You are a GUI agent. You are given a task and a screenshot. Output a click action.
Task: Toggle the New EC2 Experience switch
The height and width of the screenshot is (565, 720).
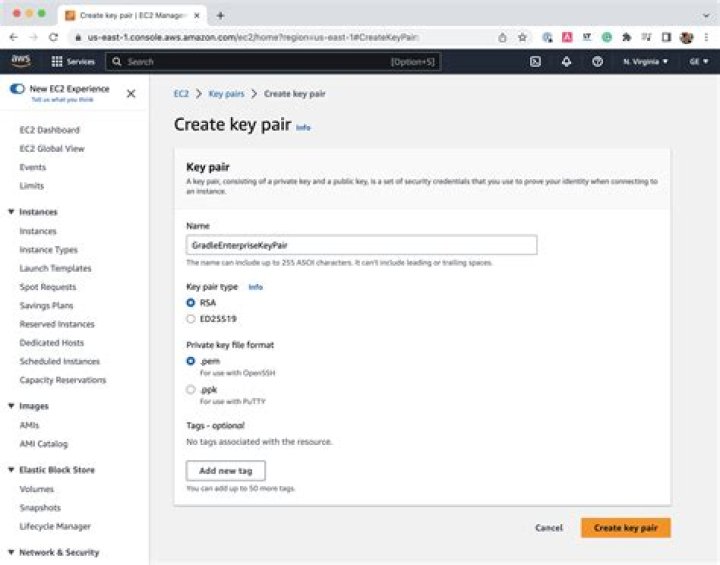pos(17,89)
